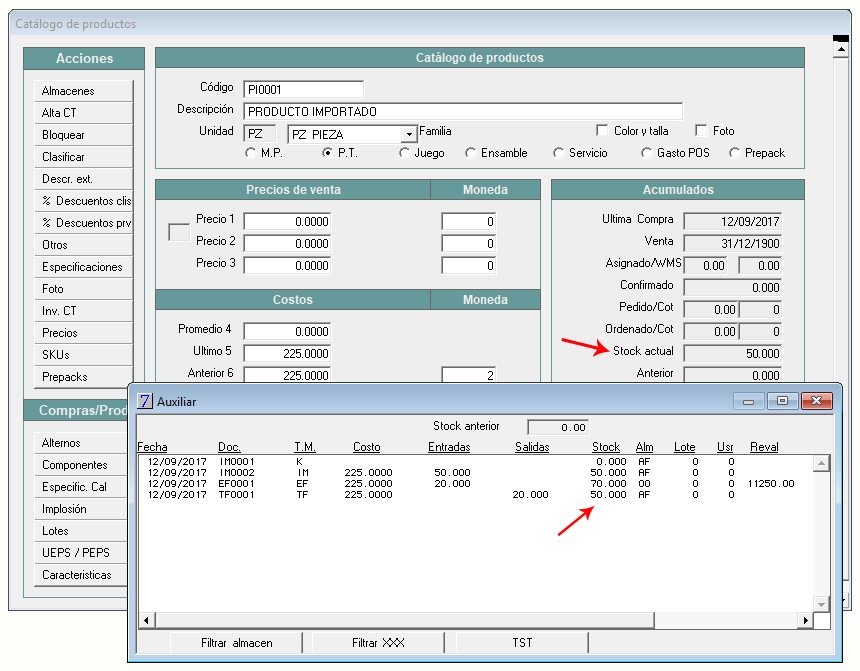Click the TST button
The image size is (860, 671).
(x=522, y=643)
